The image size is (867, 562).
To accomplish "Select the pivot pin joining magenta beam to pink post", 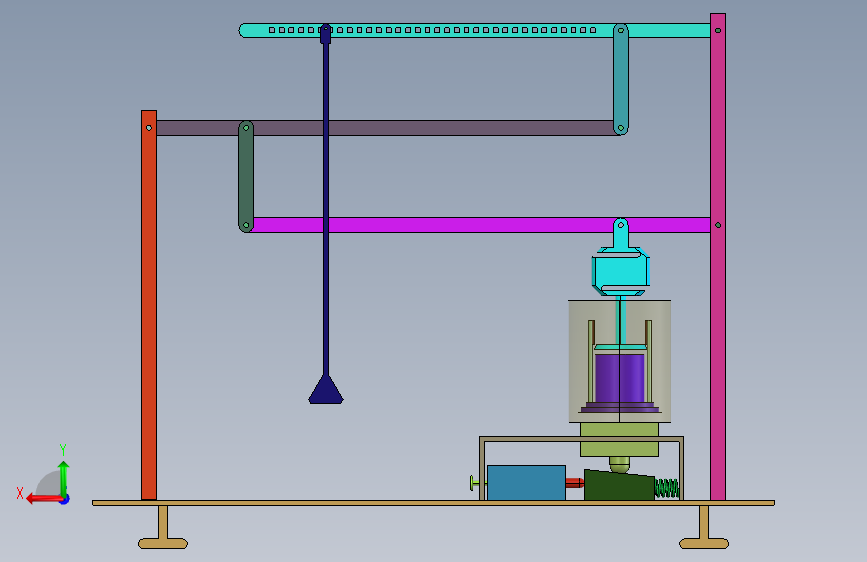I will coord(718,225).
